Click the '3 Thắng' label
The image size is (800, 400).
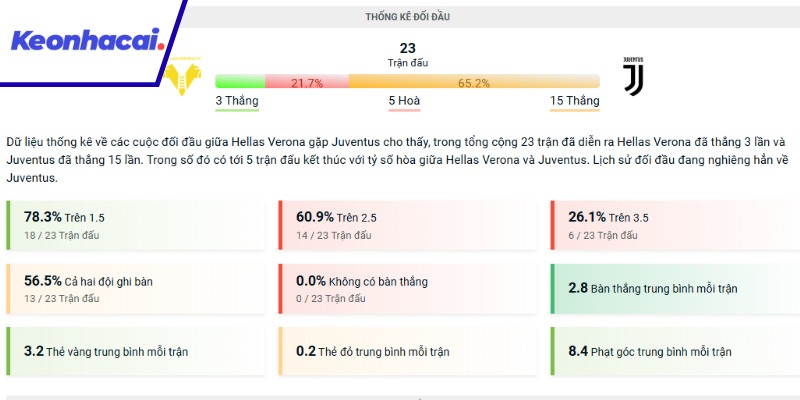pos(237,101)
